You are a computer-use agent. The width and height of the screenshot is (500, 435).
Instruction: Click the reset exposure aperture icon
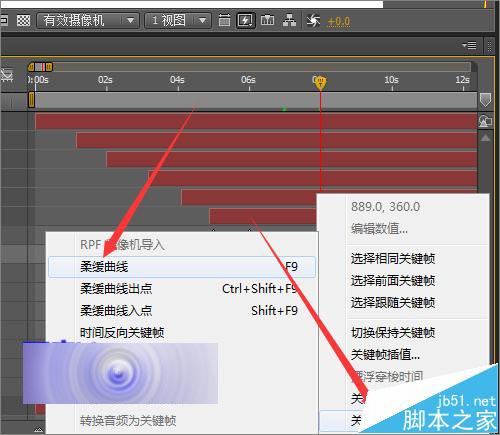313,21
